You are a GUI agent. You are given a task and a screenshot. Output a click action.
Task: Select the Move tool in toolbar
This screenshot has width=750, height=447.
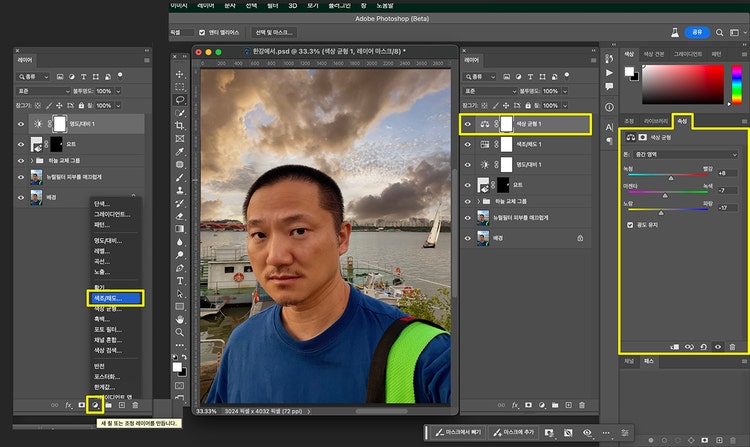click(180, 74)
